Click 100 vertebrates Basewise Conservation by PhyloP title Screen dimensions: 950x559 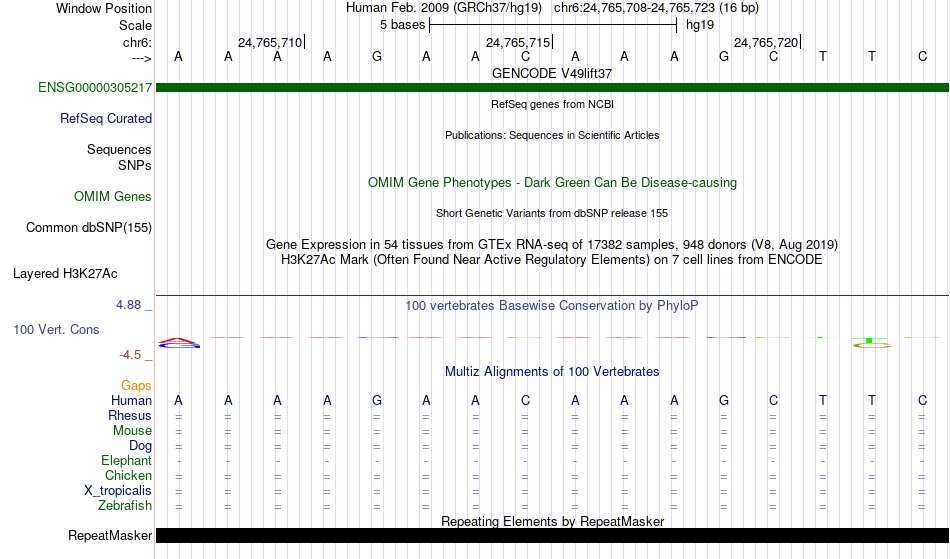point(552,305)
